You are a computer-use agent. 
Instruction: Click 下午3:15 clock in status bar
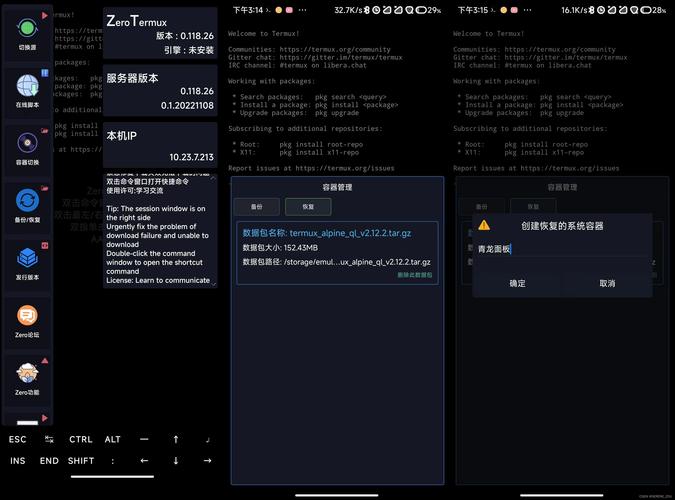(473, 10)
